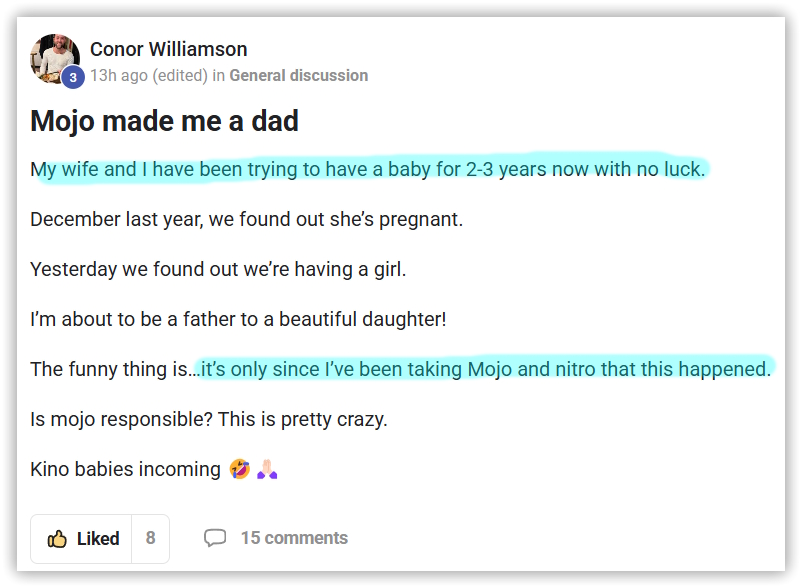Screen dimensions: 802x588
Task: Click the line December last year, she's pregnant
Action: [247, 219]
